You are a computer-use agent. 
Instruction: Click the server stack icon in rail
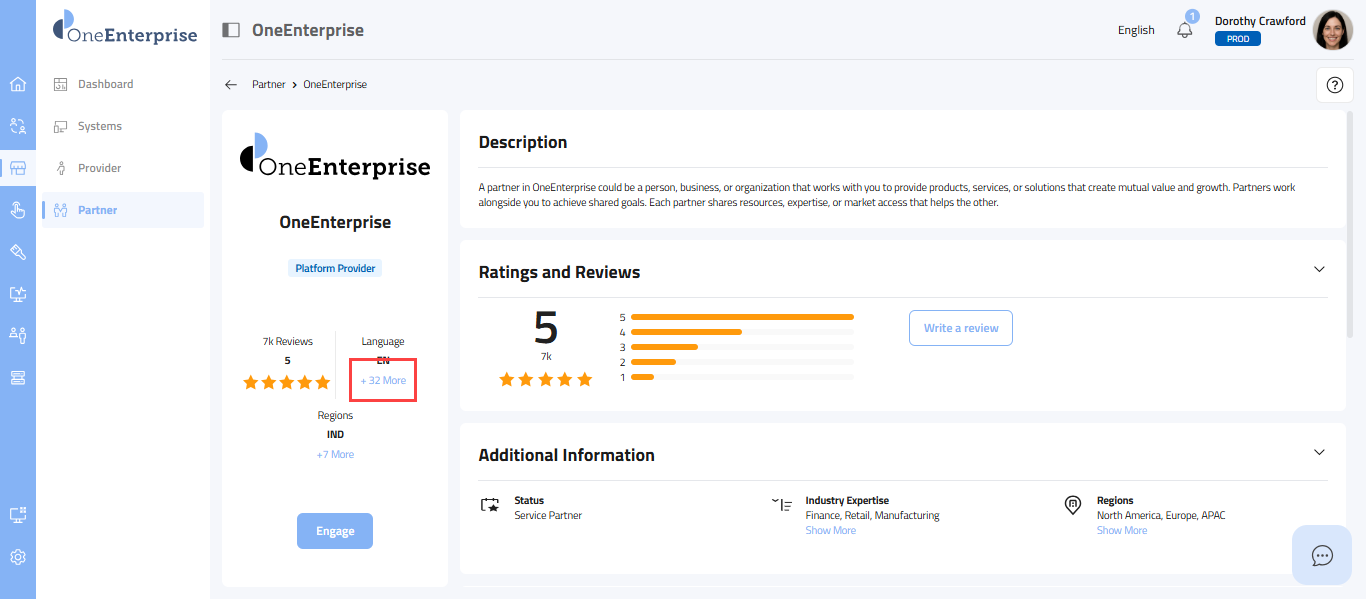[17, 377]
